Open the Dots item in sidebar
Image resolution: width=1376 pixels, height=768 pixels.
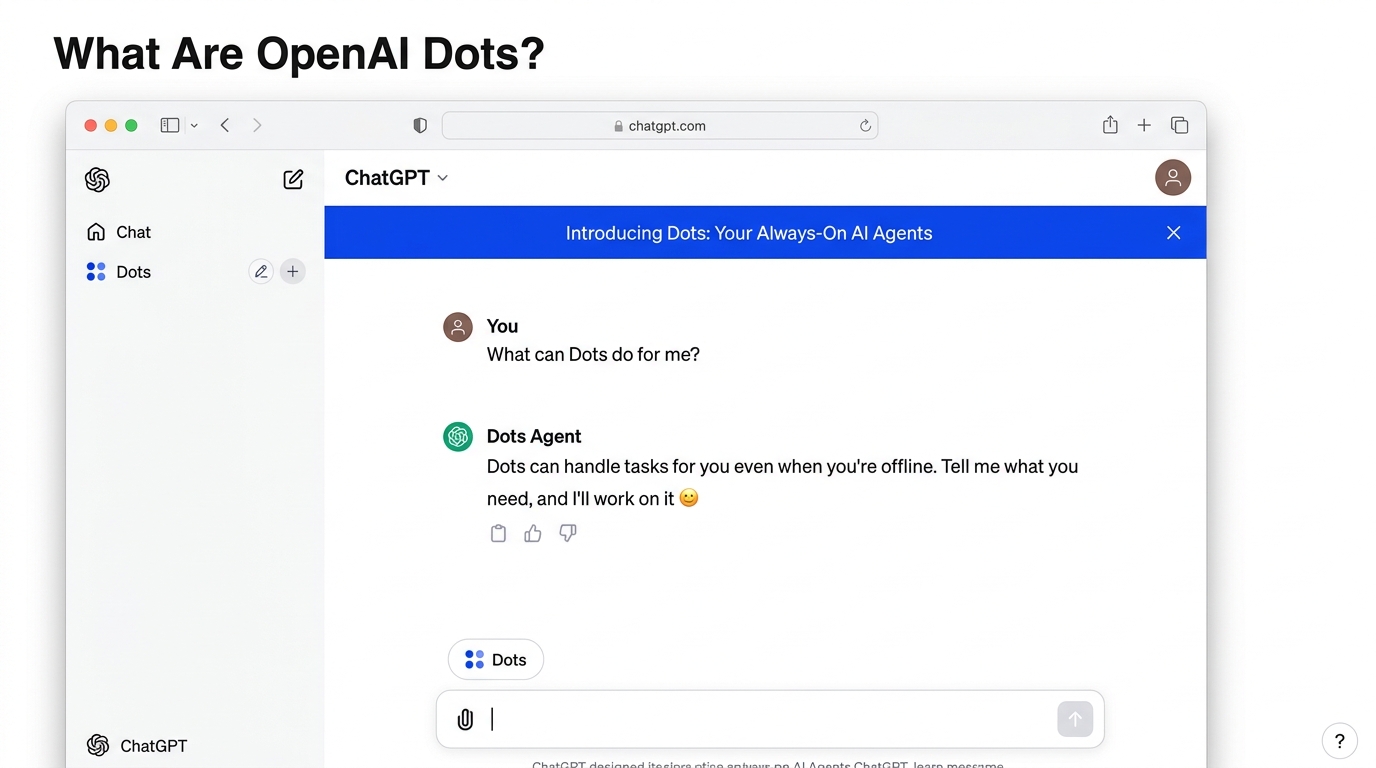pyautogui.click(x=119, y=272)
